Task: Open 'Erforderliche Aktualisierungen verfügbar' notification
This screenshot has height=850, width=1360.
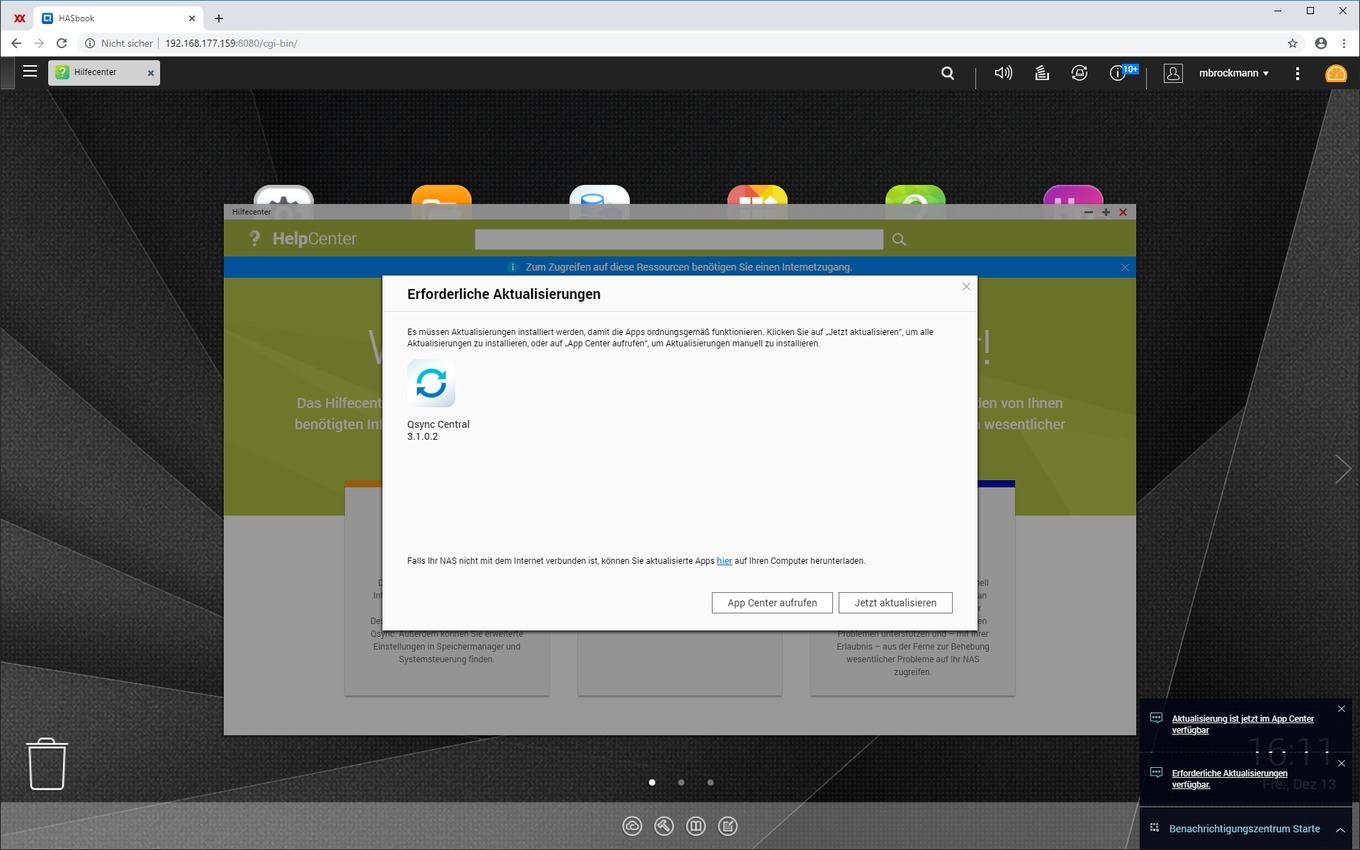Action: pyautogui.click(x=1229, y=779)
